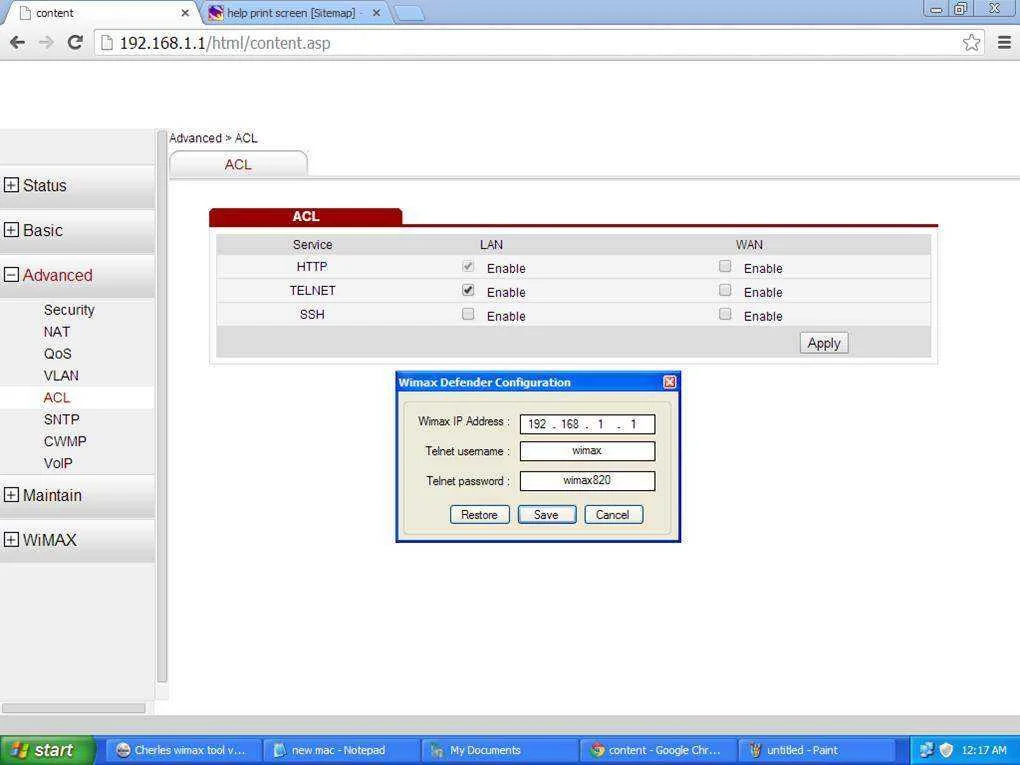Open the Security submenu item
Image resolution: width=1020 pixels, height=765 pixels.
coord(69,310)
